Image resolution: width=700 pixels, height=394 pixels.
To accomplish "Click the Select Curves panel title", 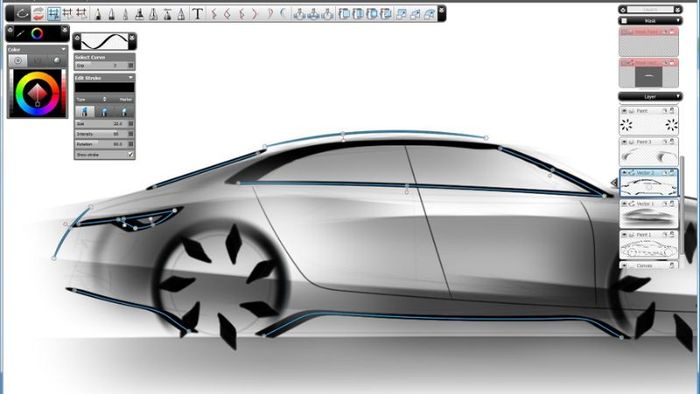I will coord(90,57).
